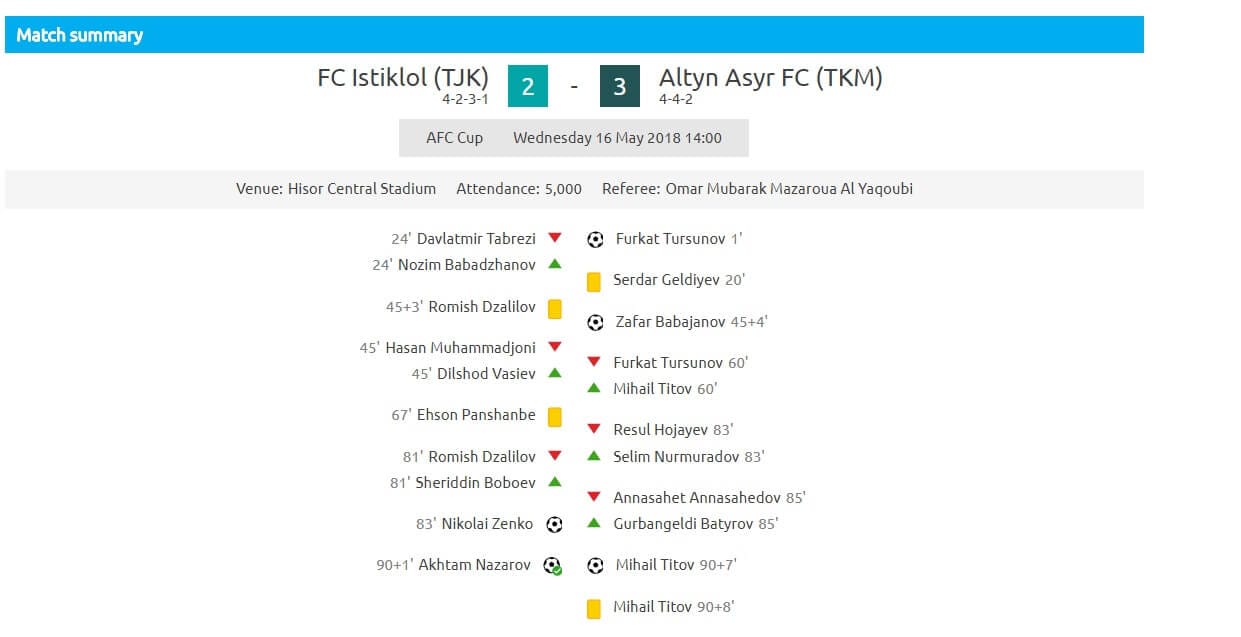This screenshot has width=1241, height=637.
Task: Click yellow card beside Ehson Panshanbe
Action: [x=555, y=417]
